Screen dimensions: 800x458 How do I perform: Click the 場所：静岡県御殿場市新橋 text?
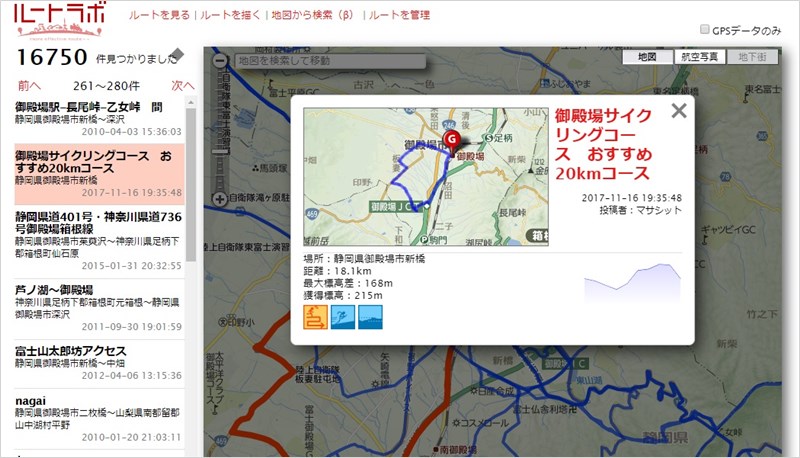pos(364,259)
